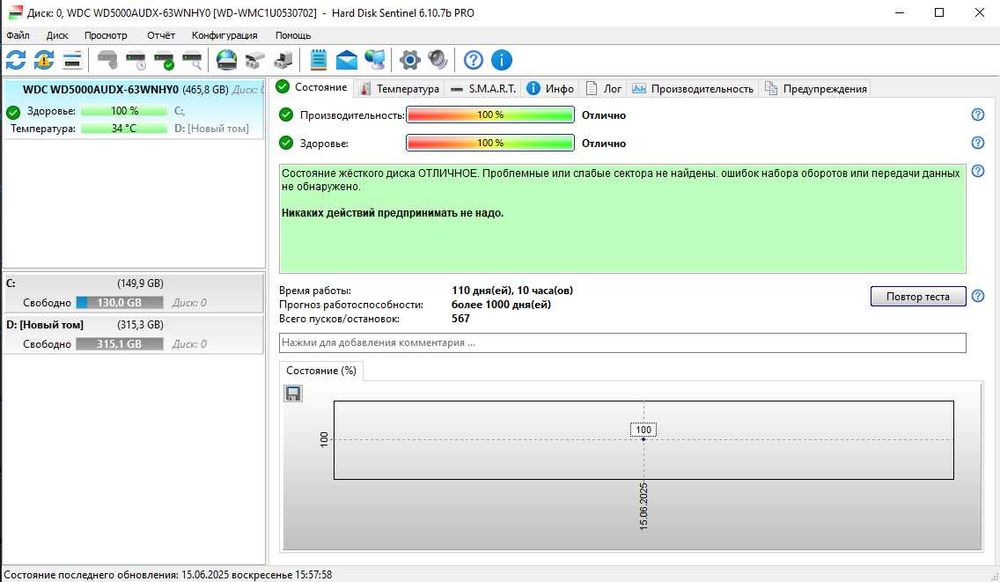Screen dimensions: 1000x582
Task: Click the left panel 100 % health bar
Action: click(124, 110)
